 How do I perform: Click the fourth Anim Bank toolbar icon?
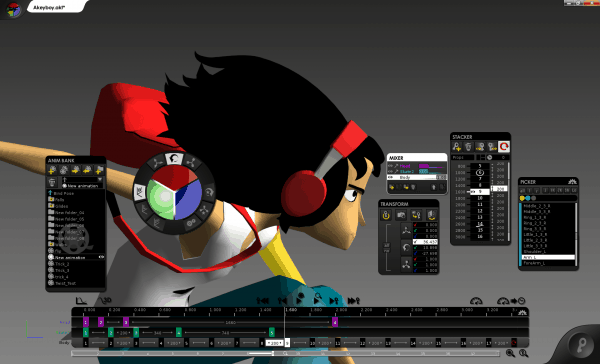click(88, 170)
